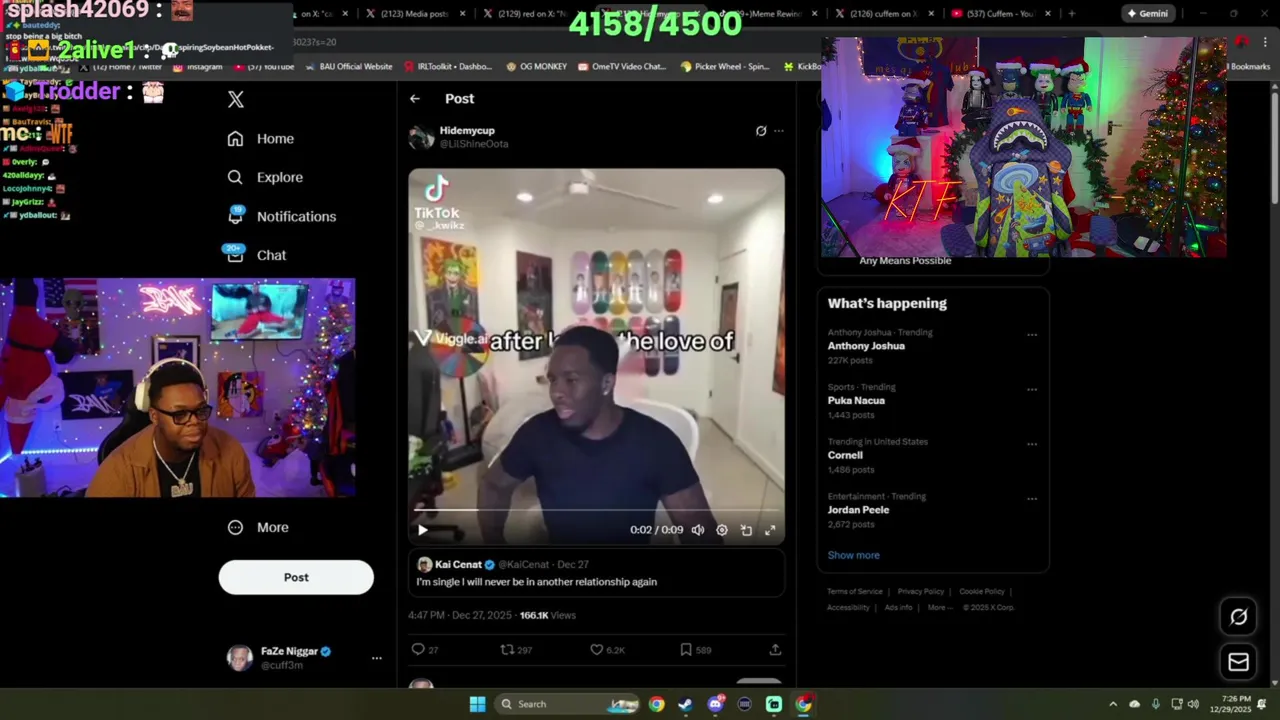This screenshot has height=720, width=1280.
Task: Open options for Anthony Joshua trend
Action: pos(1032,335)
